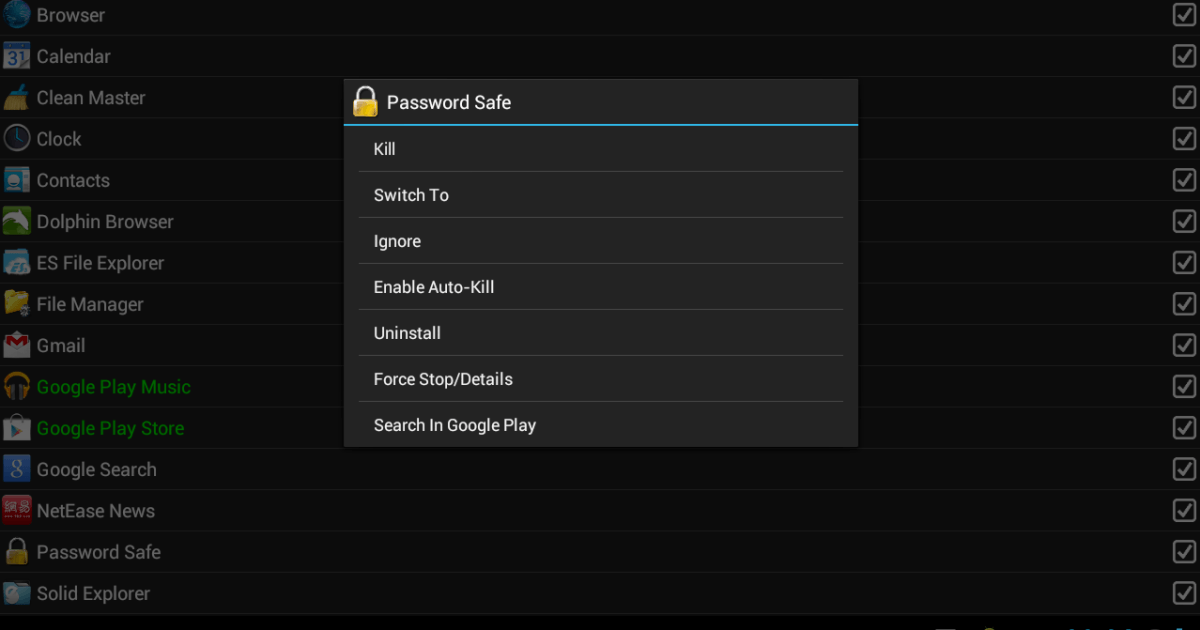
Task: Click the Calendar app icon
Action: (16, 56)
